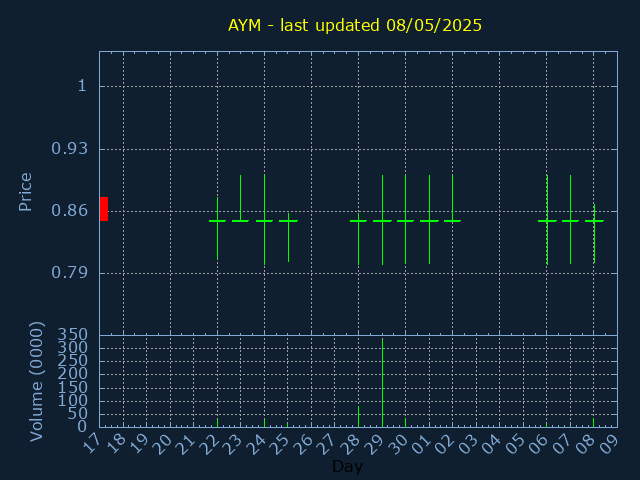The width and height of the screenshot is (640, 480).
Task: Click the day 02 price bar
Action: click(452, 198)
